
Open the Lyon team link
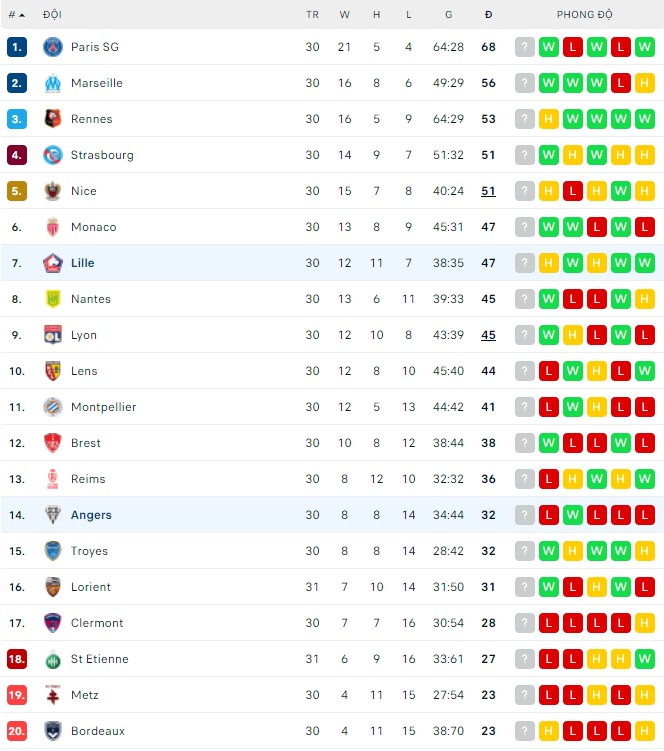point(84,335)
